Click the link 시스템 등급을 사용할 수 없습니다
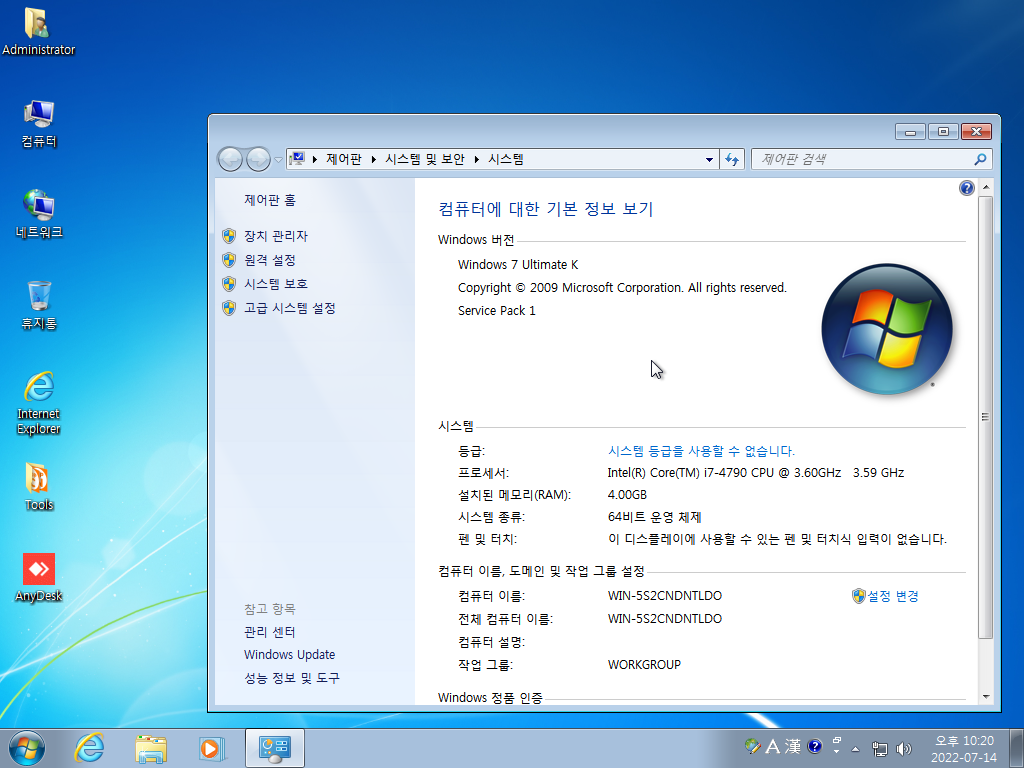1024x768 pixels. coord(701,451)
